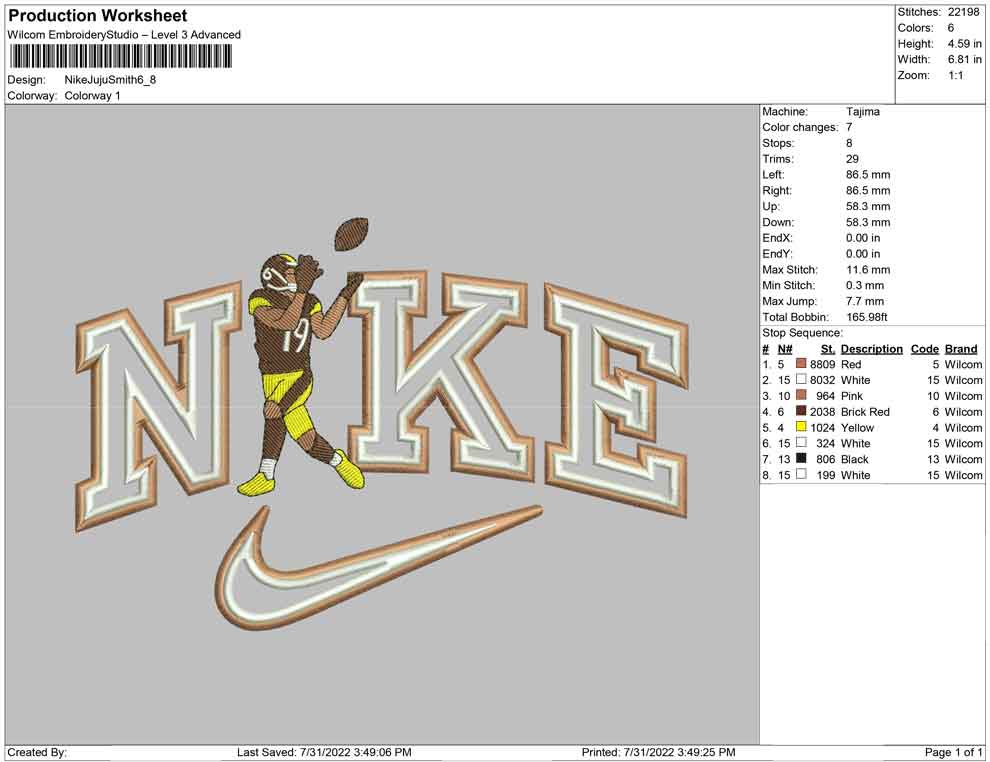Click the barcode under the worksheet title

coord(120,57)
